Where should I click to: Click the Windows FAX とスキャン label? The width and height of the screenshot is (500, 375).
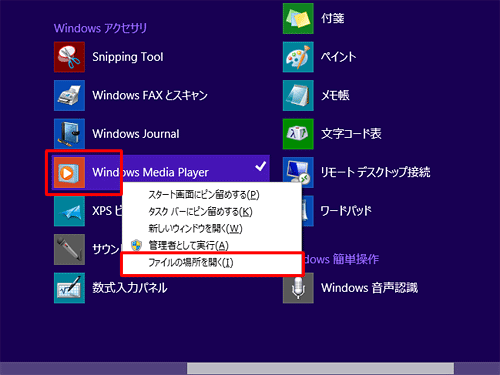150,95
